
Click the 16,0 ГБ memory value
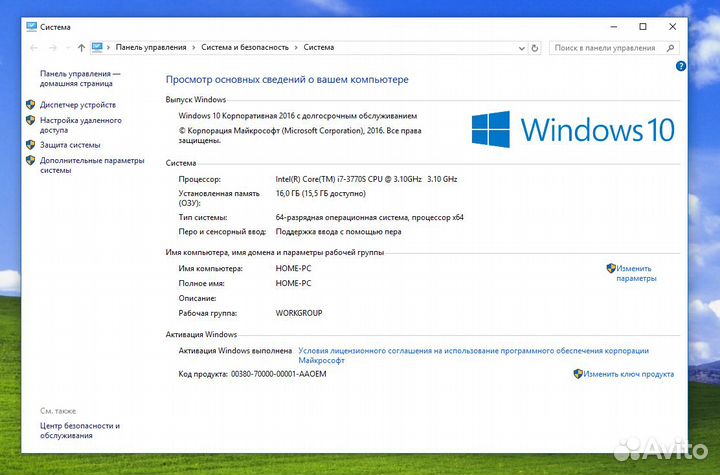tap(321, 193)
